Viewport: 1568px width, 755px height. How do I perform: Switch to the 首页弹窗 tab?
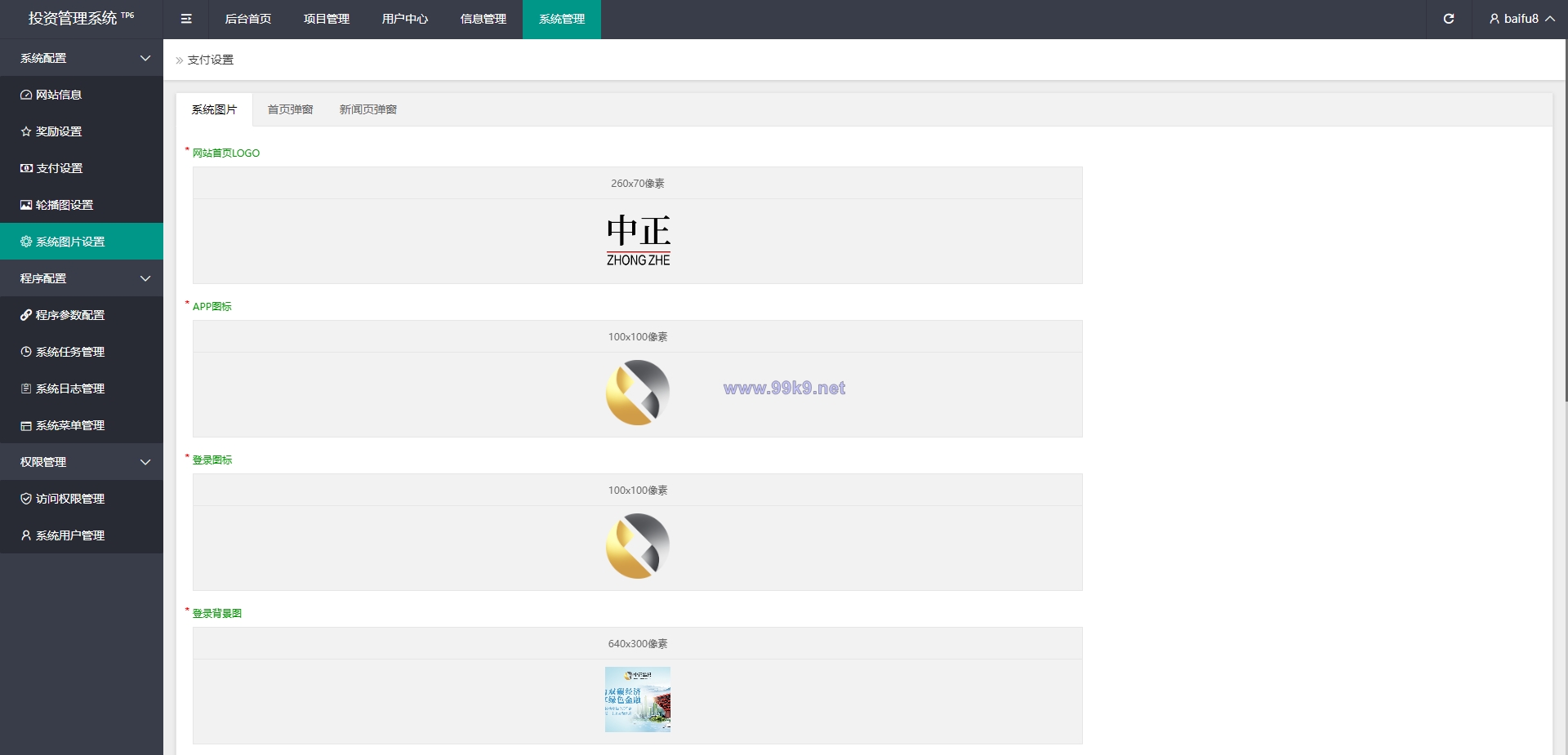290,109
